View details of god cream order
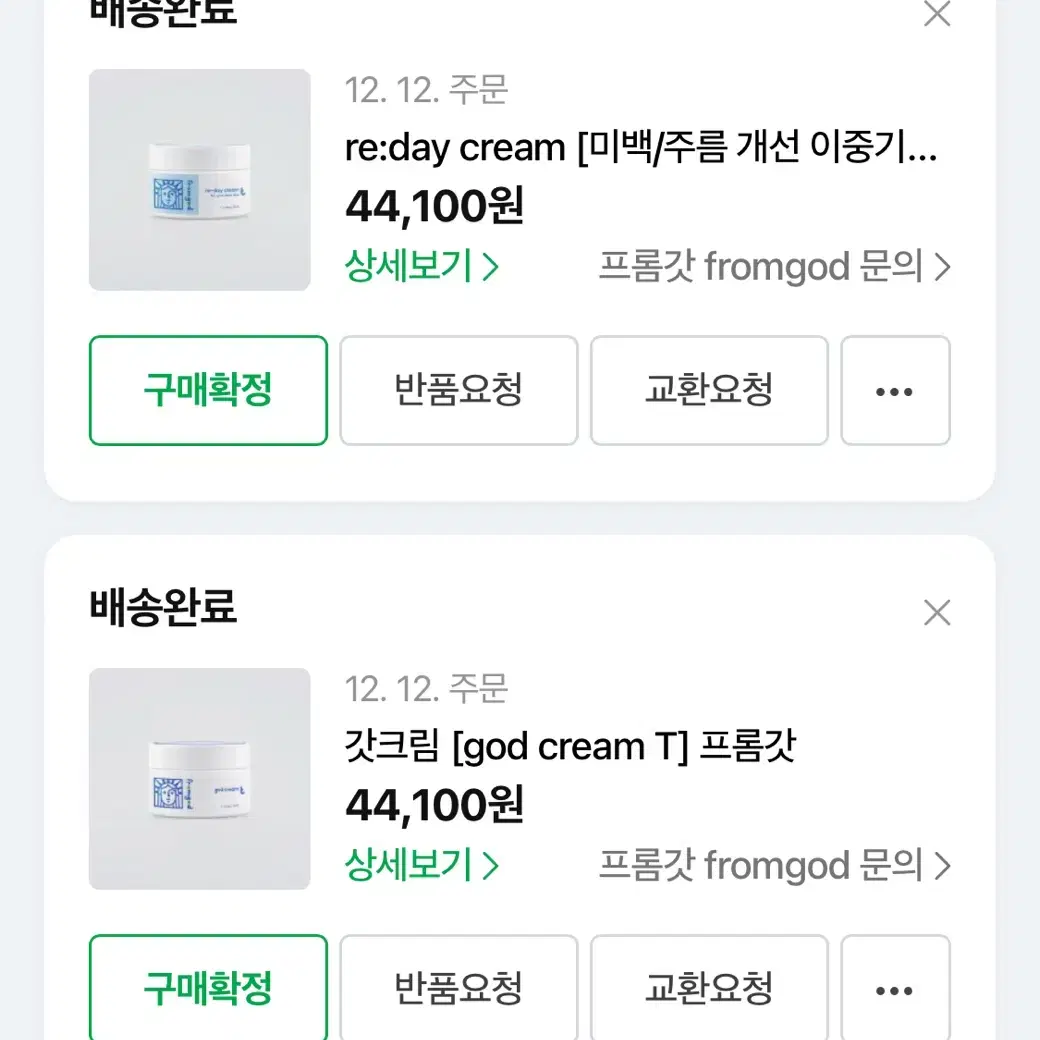Viewport: 1040px width, 1040px height. 422,865
